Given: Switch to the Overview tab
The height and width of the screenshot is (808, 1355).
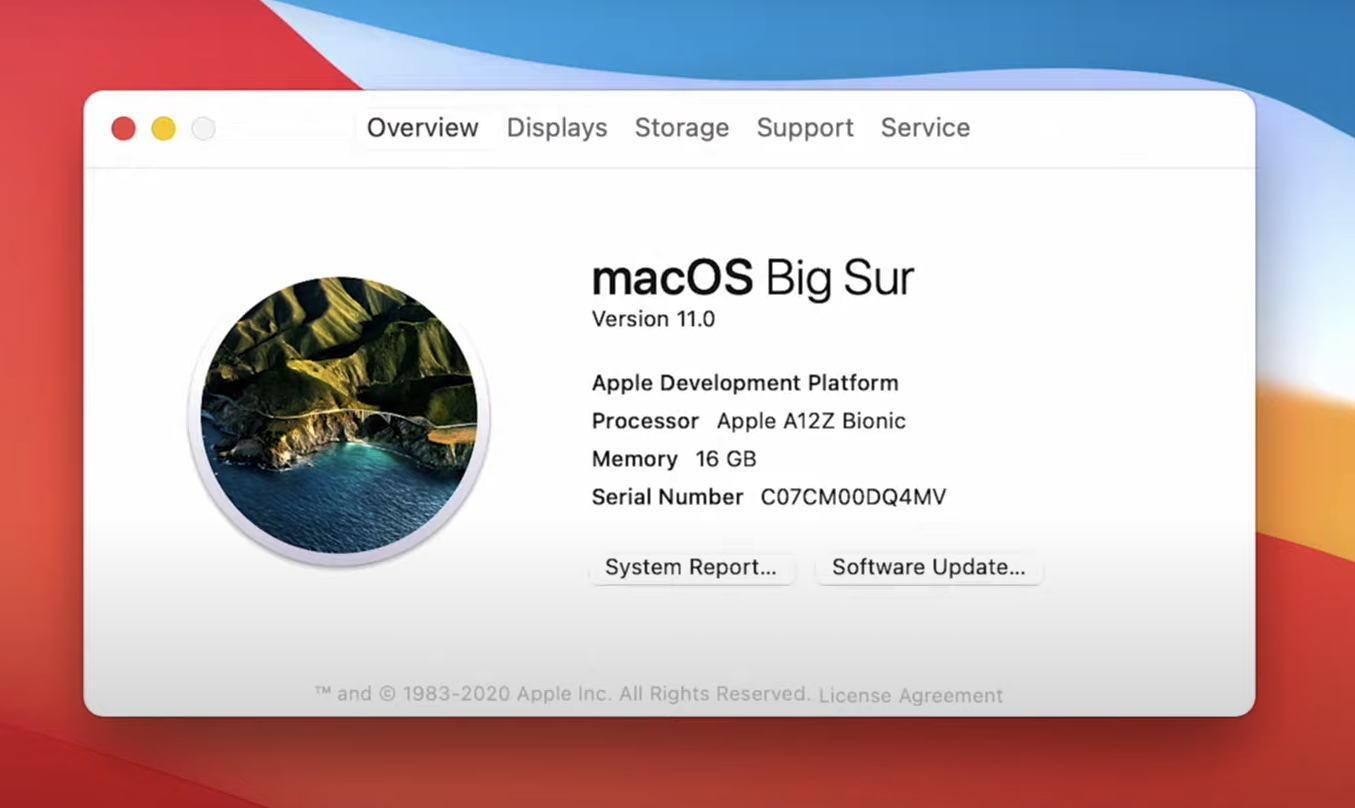Looking at the screenshot, I should [422, 128].
